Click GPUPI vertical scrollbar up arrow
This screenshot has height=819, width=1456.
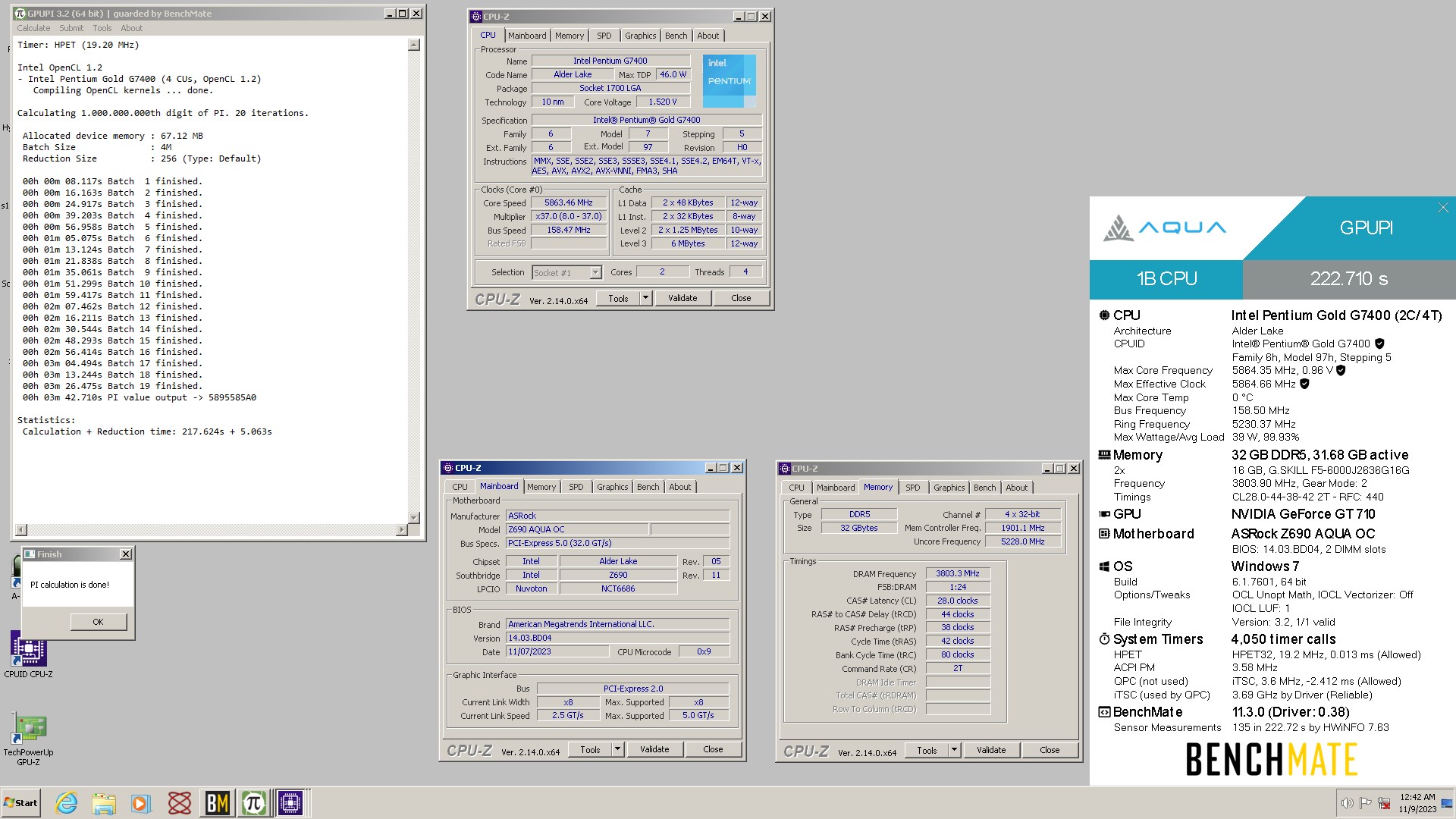pos(414,45)
